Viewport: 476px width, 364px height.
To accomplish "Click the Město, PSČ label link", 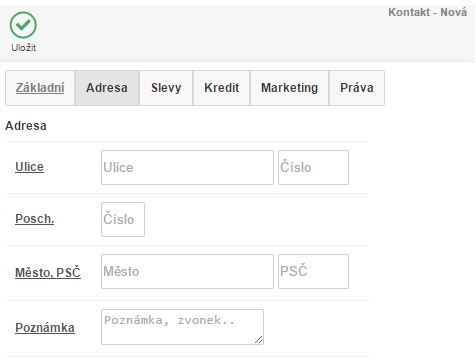I will (x=48, y=272).
